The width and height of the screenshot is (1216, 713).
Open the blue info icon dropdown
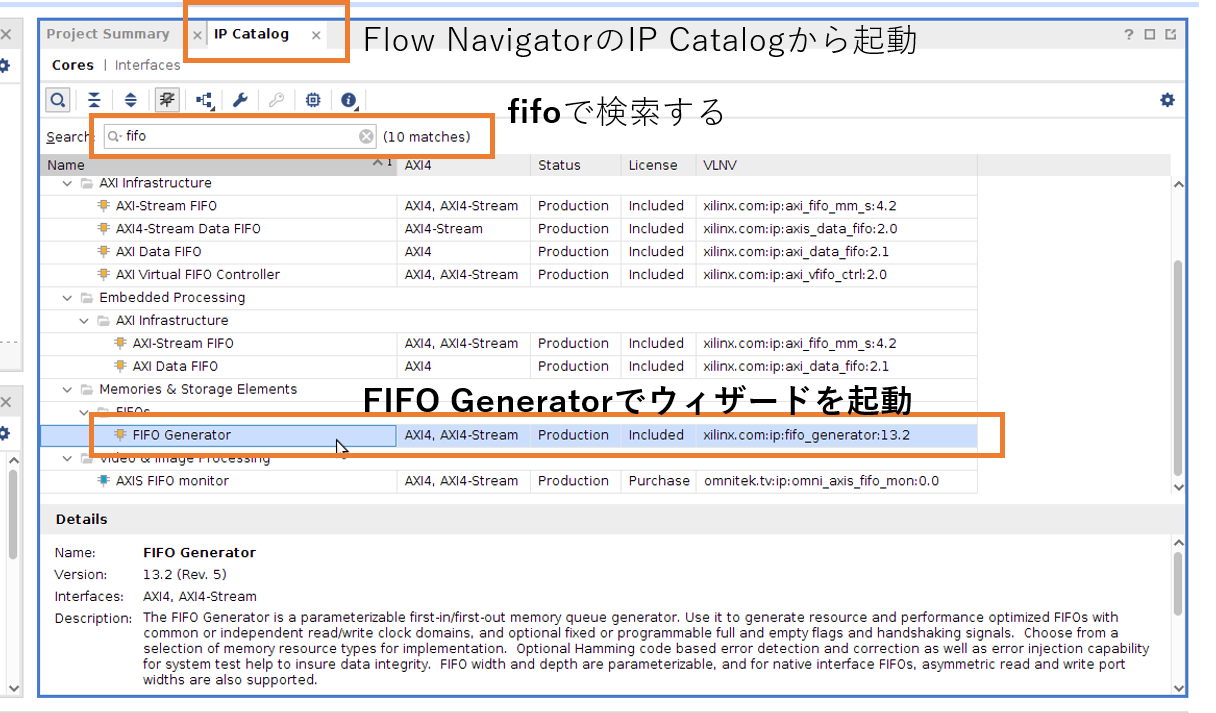coord(349,100)
